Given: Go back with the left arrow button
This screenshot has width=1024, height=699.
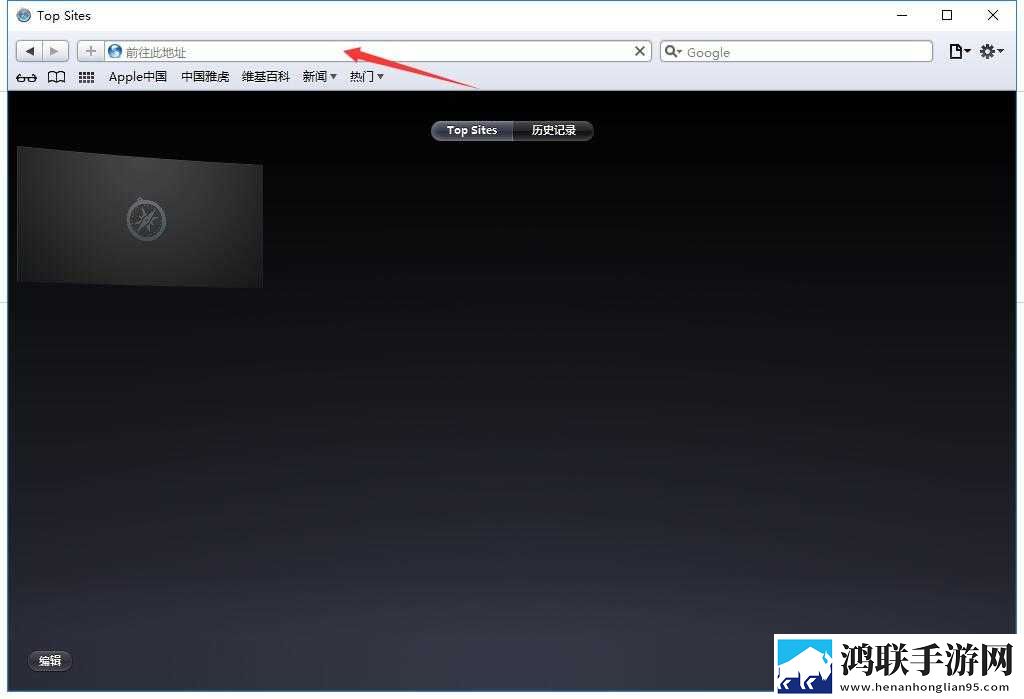Looking at the screenshot, I should (29, 51).
